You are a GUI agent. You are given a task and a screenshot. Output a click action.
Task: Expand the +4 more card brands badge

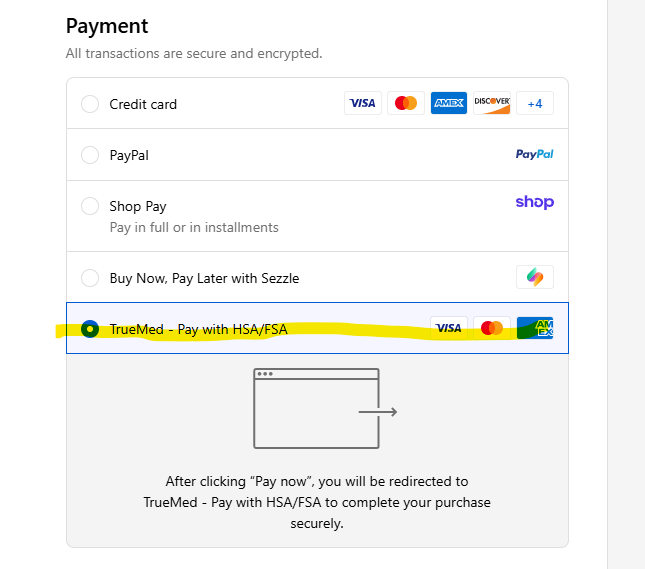point(535,103)
